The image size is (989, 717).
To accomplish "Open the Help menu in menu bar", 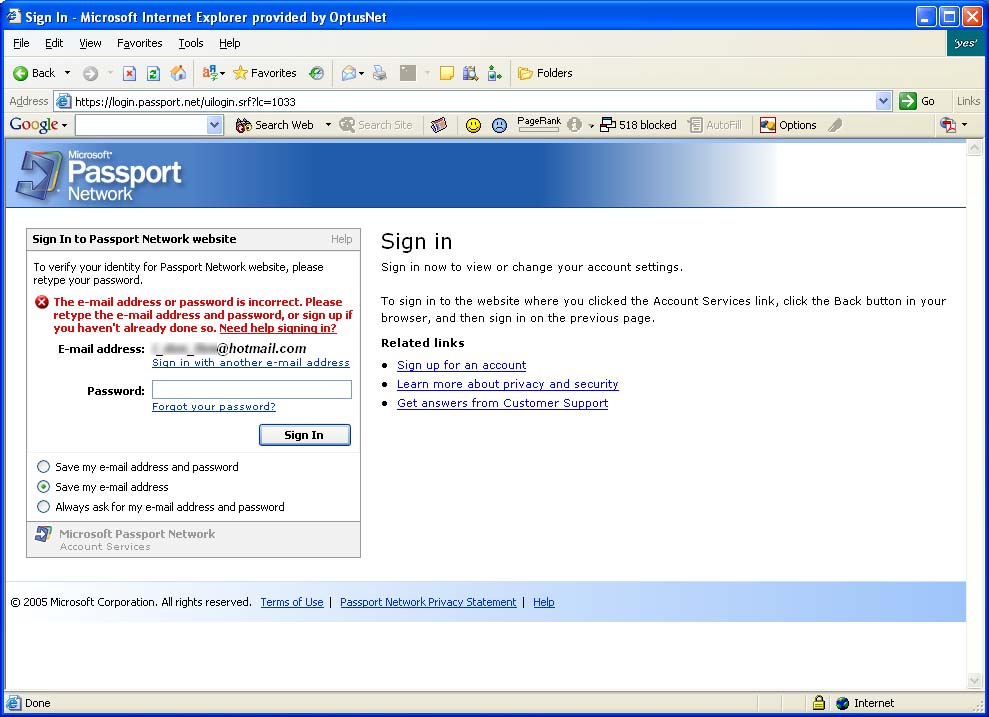I will (x=230, y=43).
